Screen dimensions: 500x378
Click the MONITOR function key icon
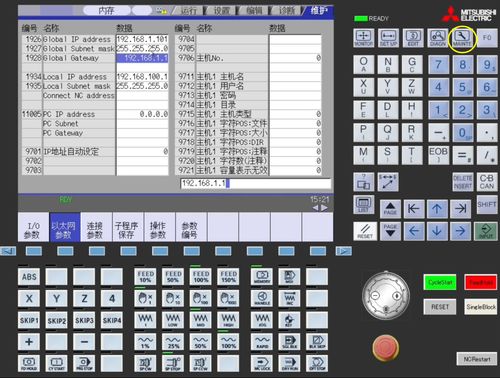(x=363, y=38)
